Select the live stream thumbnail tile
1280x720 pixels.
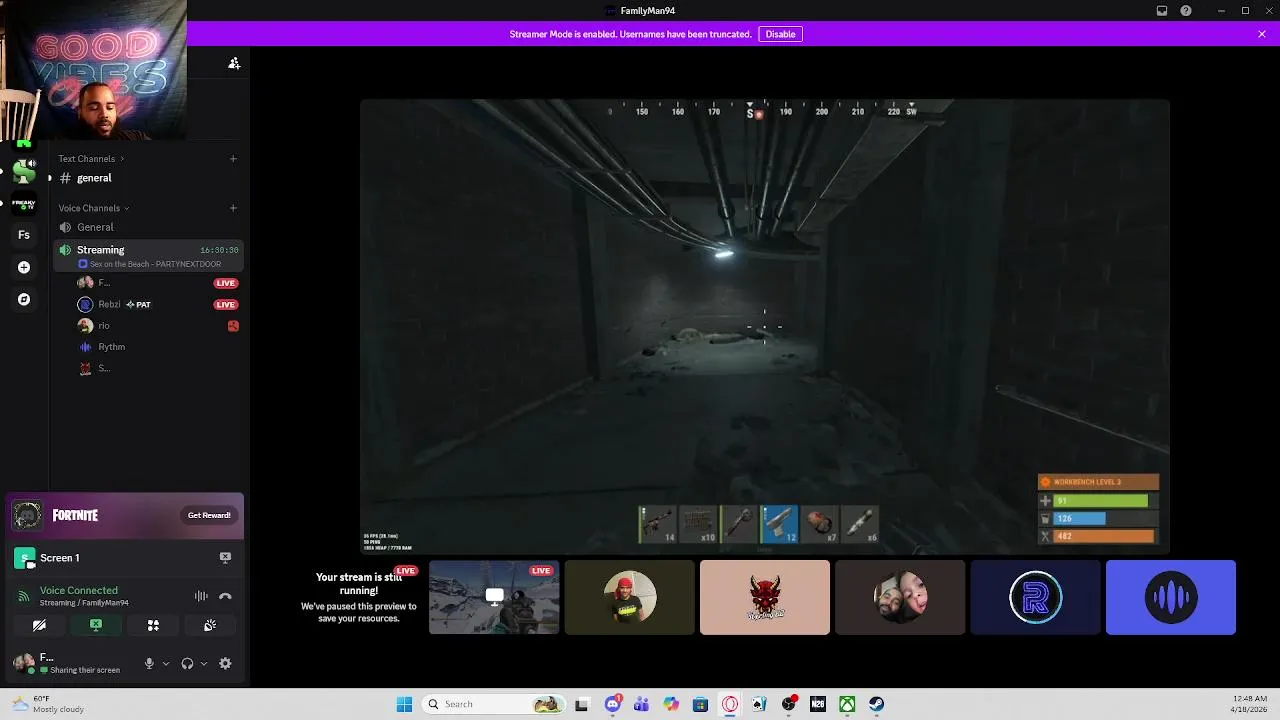[x=494, y=597]
